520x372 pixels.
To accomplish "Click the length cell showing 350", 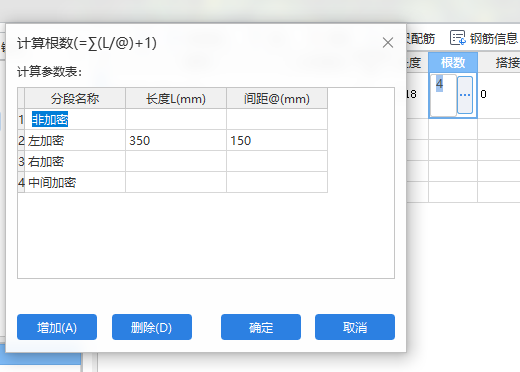I will (x=176, y=140).
